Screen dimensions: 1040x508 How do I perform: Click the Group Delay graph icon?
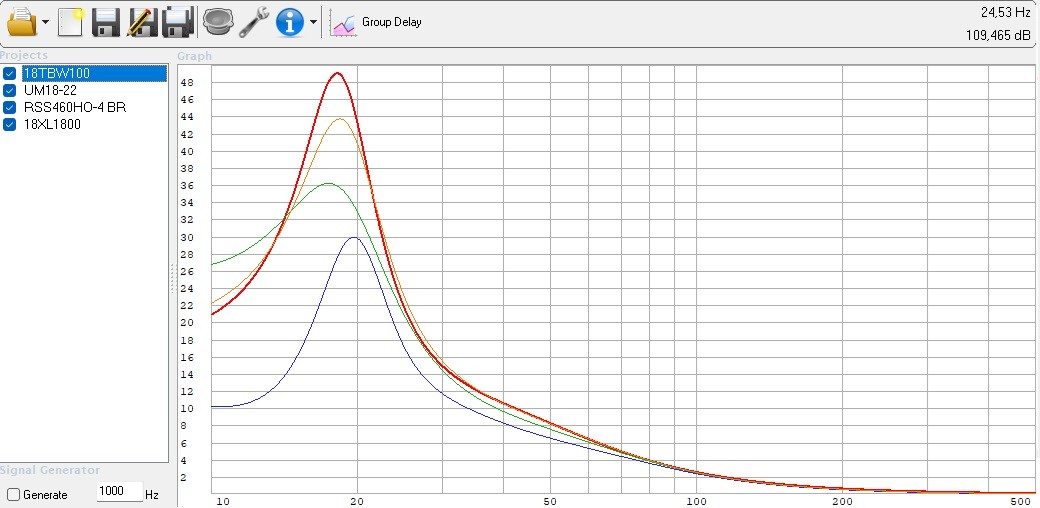point(344,23)
